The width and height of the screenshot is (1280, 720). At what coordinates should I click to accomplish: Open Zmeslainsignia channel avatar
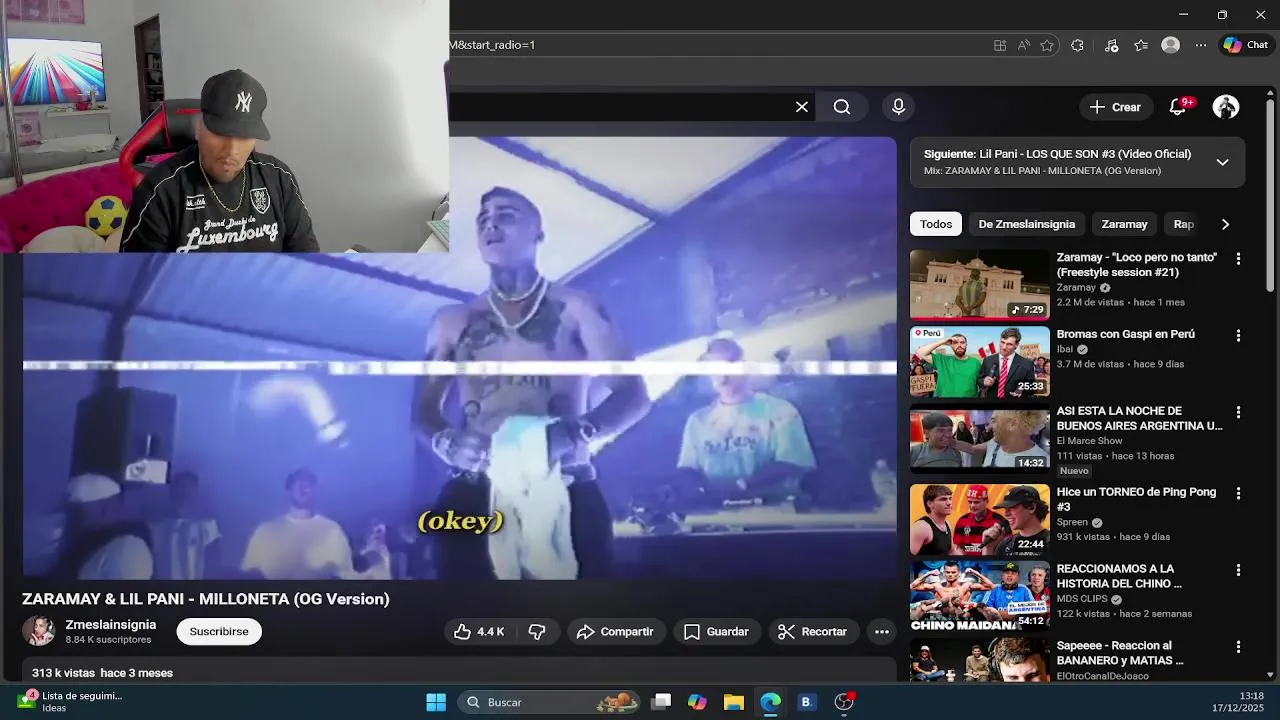(x=39, y=631)
